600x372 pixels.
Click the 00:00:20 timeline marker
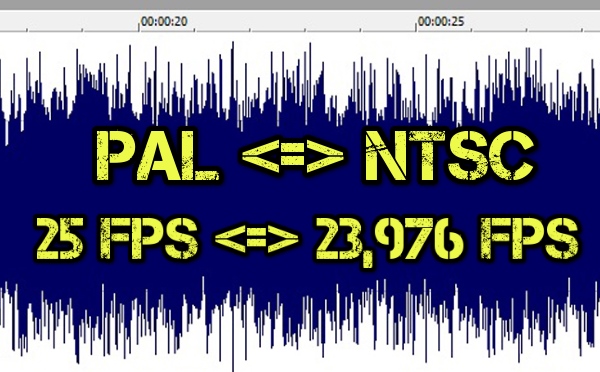tap(164, 21)
